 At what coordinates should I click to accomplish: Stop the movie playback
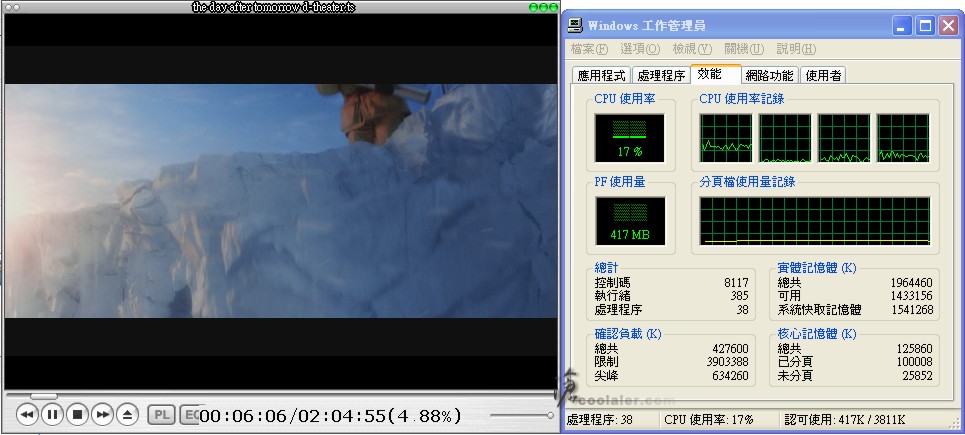click(x=78, y=415)
